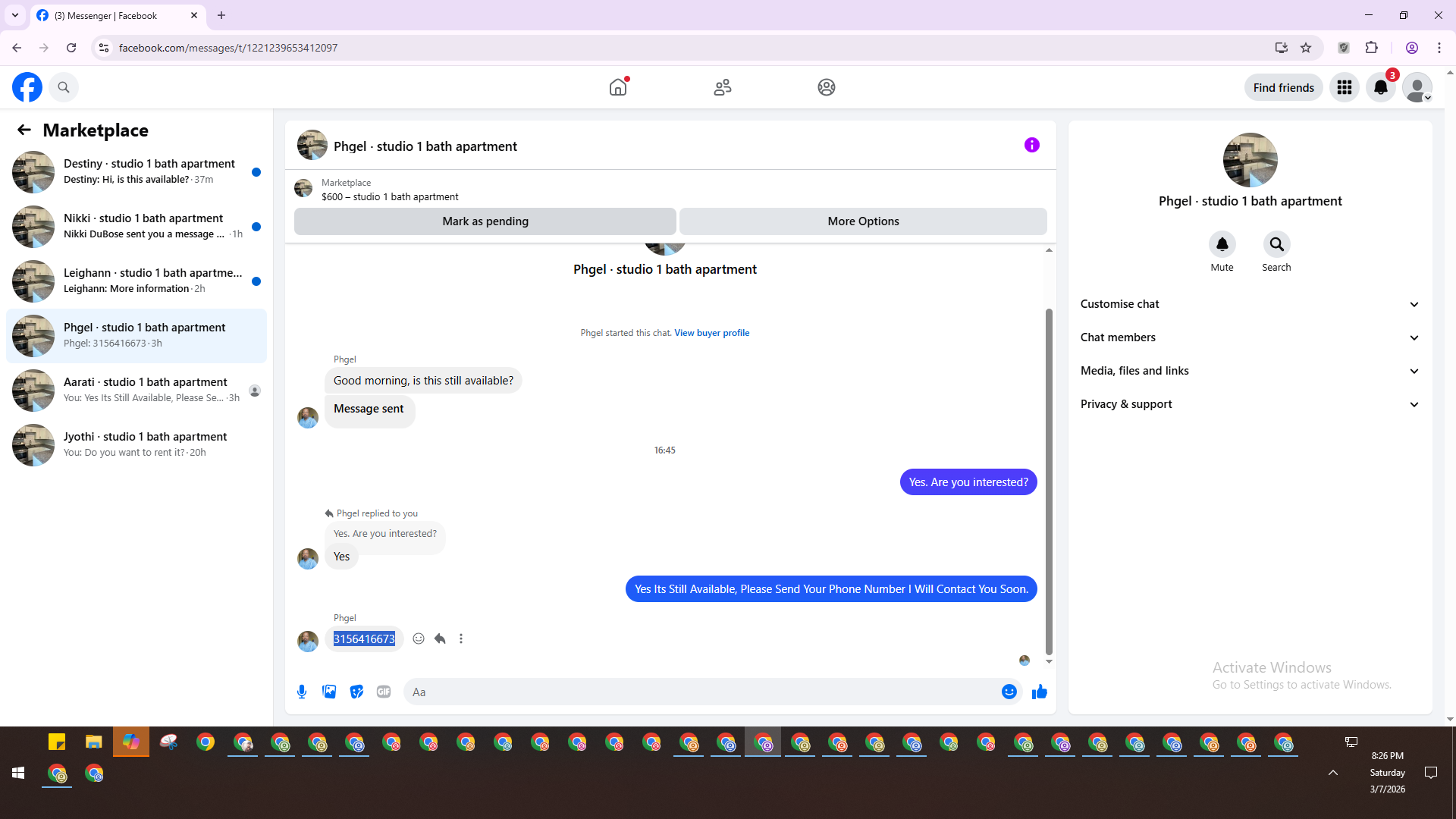Expand the Privacy & support section

(1250, 404)
